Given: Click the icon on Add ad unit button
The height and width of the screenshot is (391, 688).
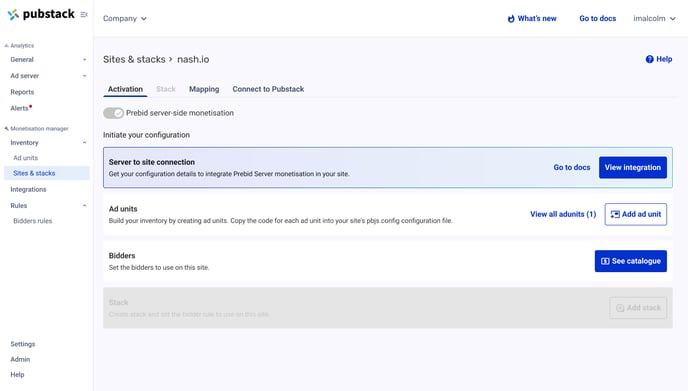Looking at the screenshot, I should (x=615, y=214).
